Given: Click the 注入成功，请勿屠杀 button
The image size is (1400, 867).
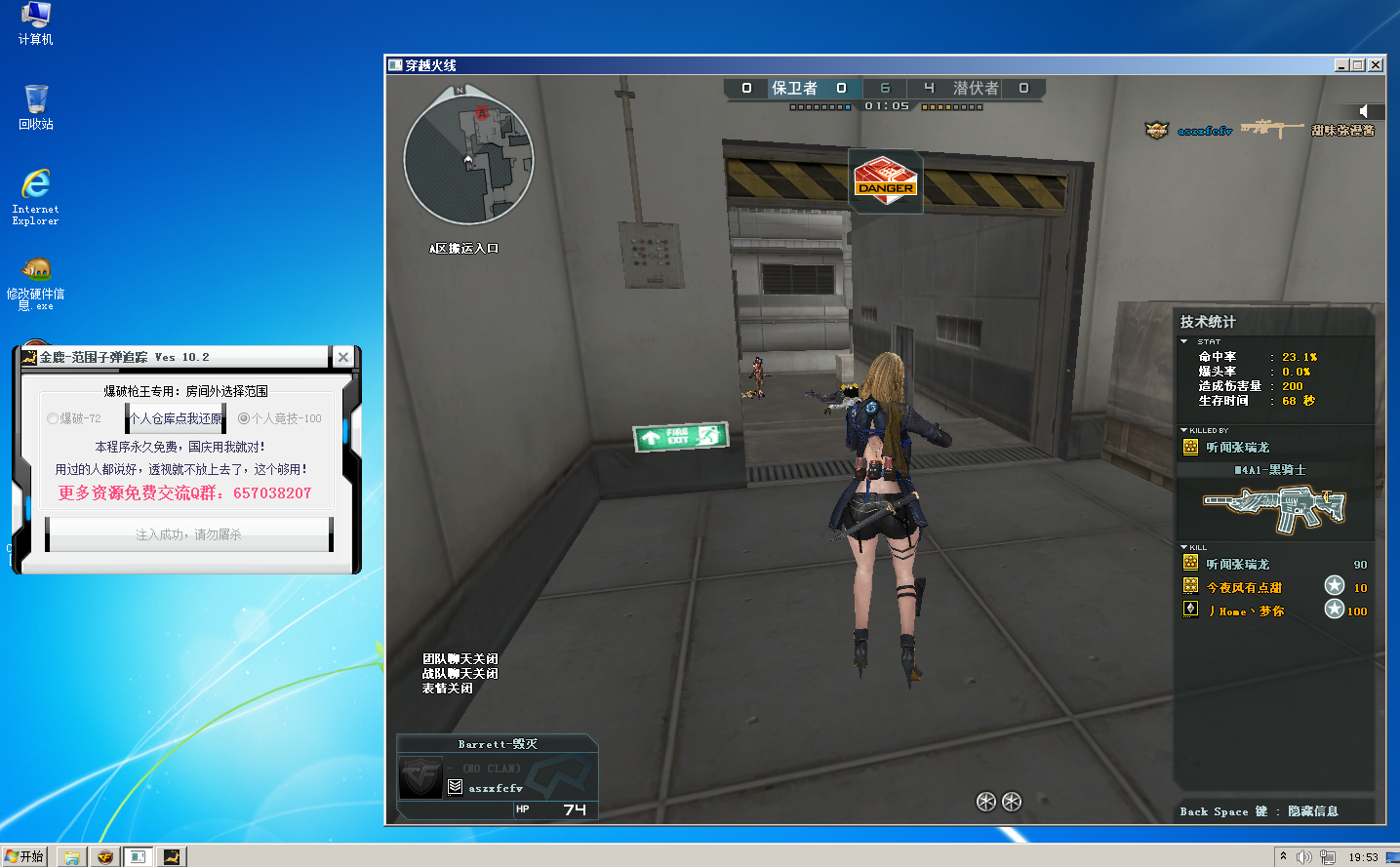Looking at the screenshot, I should (188, 533).
